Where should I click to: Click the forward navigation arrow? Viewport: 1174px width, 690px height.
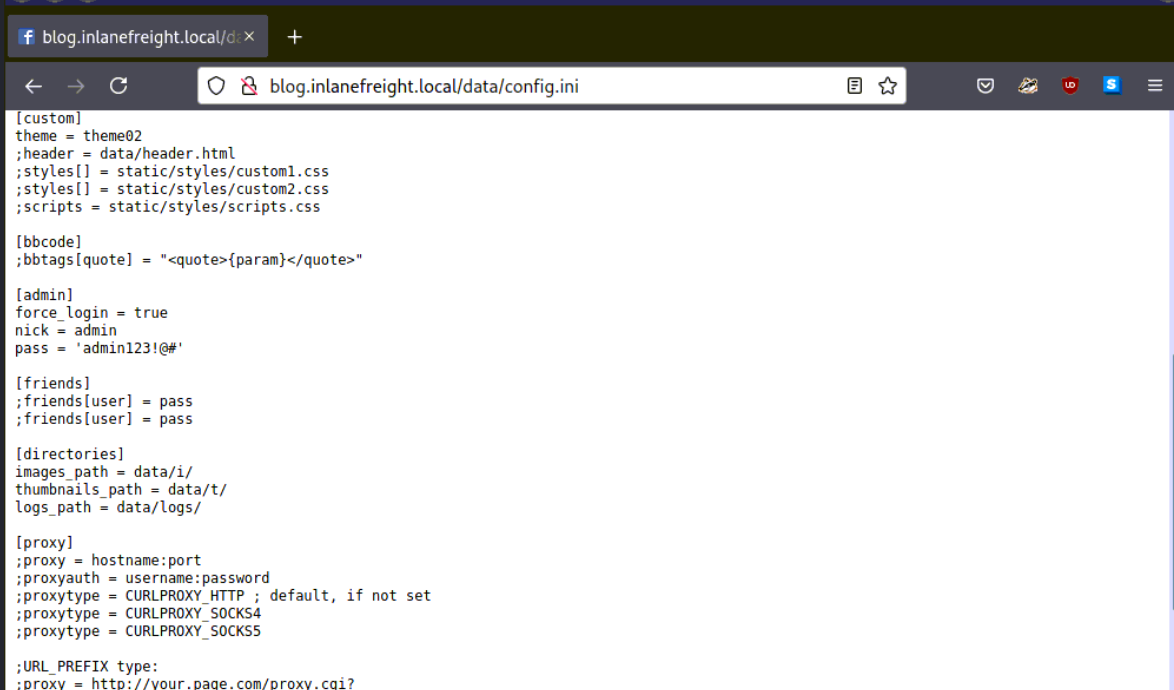[x=76, y=87]
